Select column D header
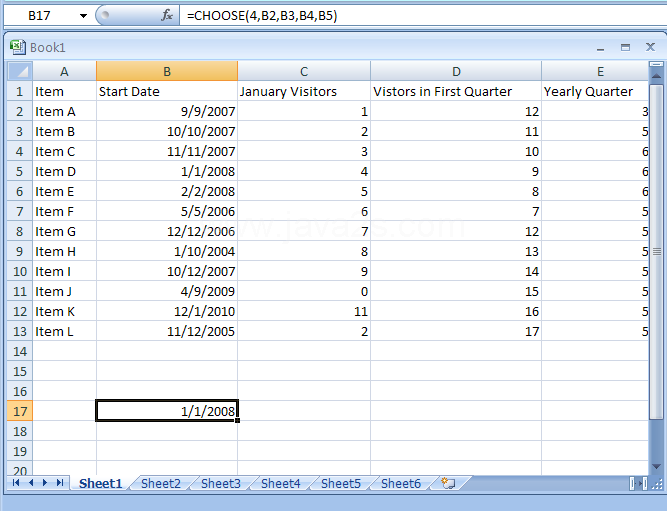Screen dimensions: 667x511 pos(456,71)
